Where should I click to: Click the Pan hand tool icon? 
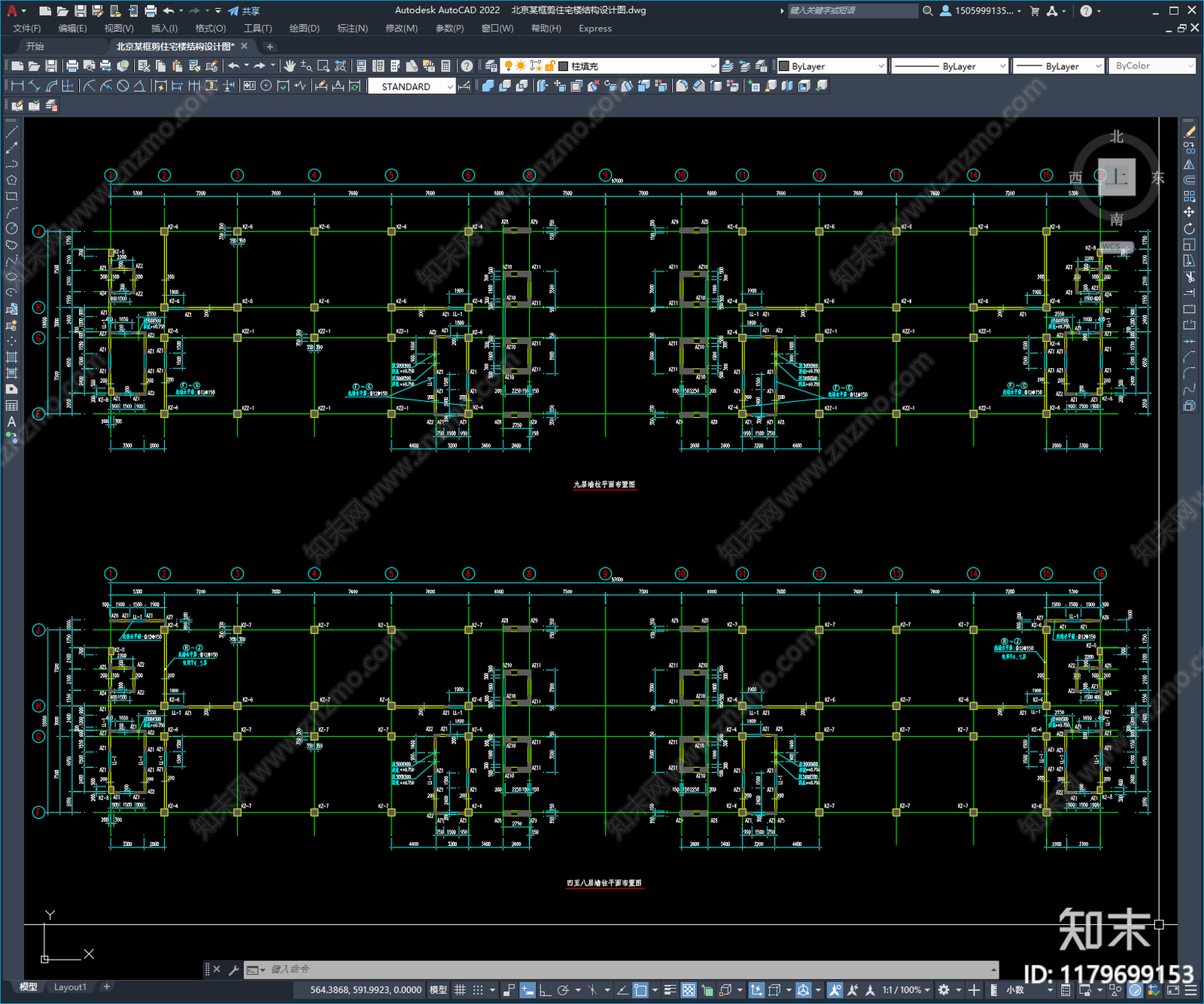290,66
